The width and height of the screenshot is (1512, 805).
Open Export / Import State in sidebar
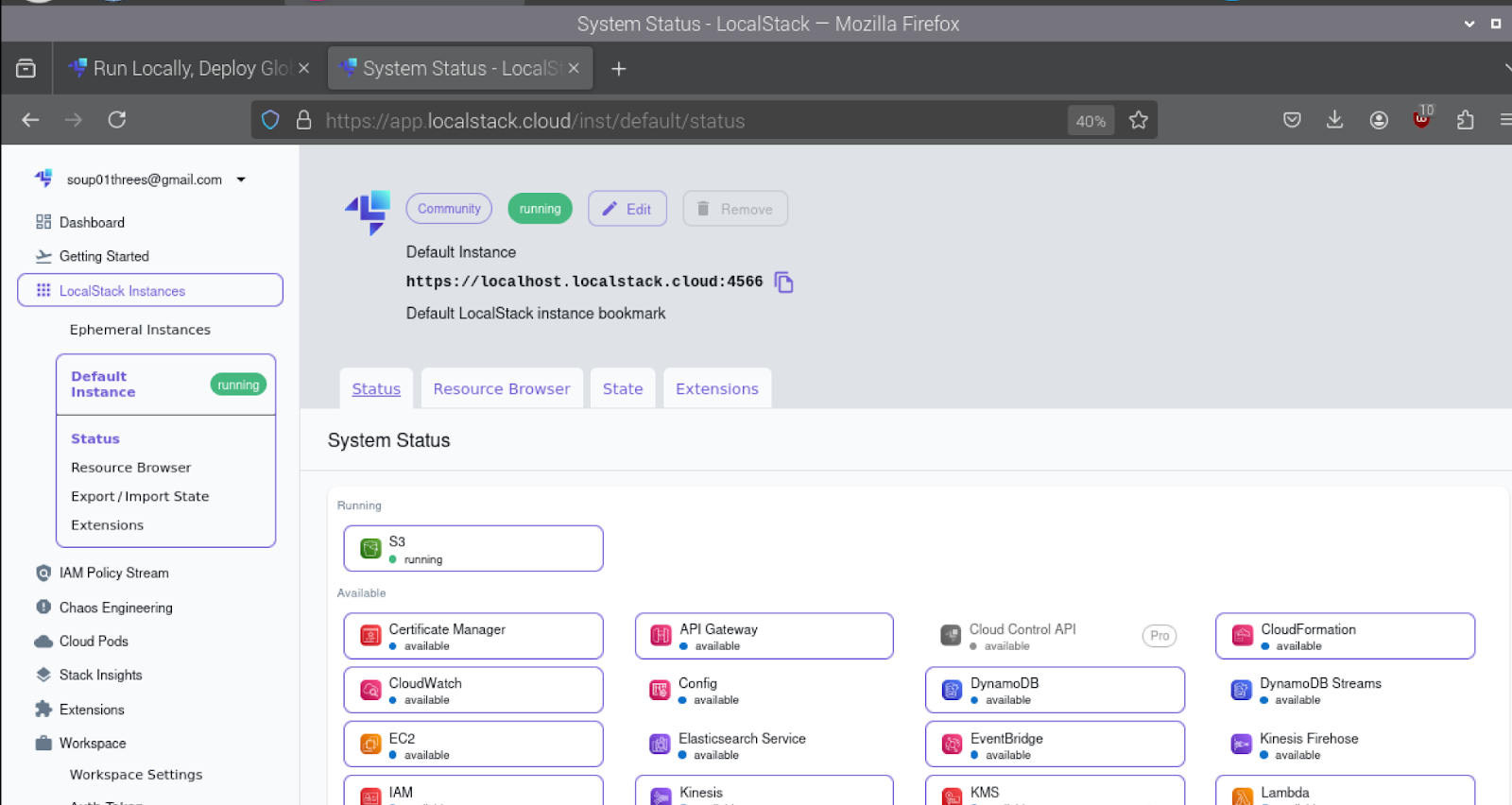point(140,496)
